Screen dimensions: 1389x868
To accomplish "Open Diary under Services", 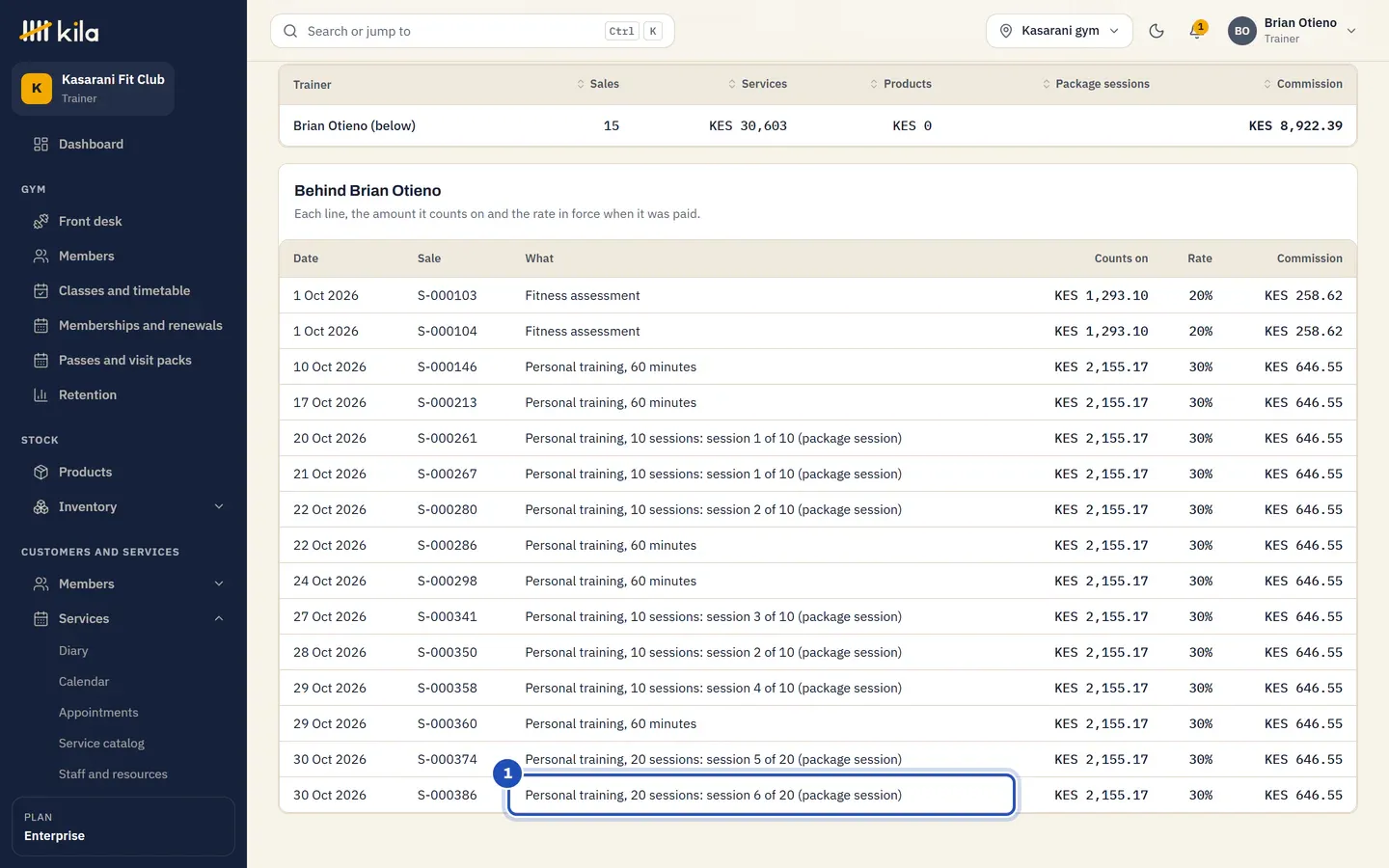I will (x=73, y=651).
